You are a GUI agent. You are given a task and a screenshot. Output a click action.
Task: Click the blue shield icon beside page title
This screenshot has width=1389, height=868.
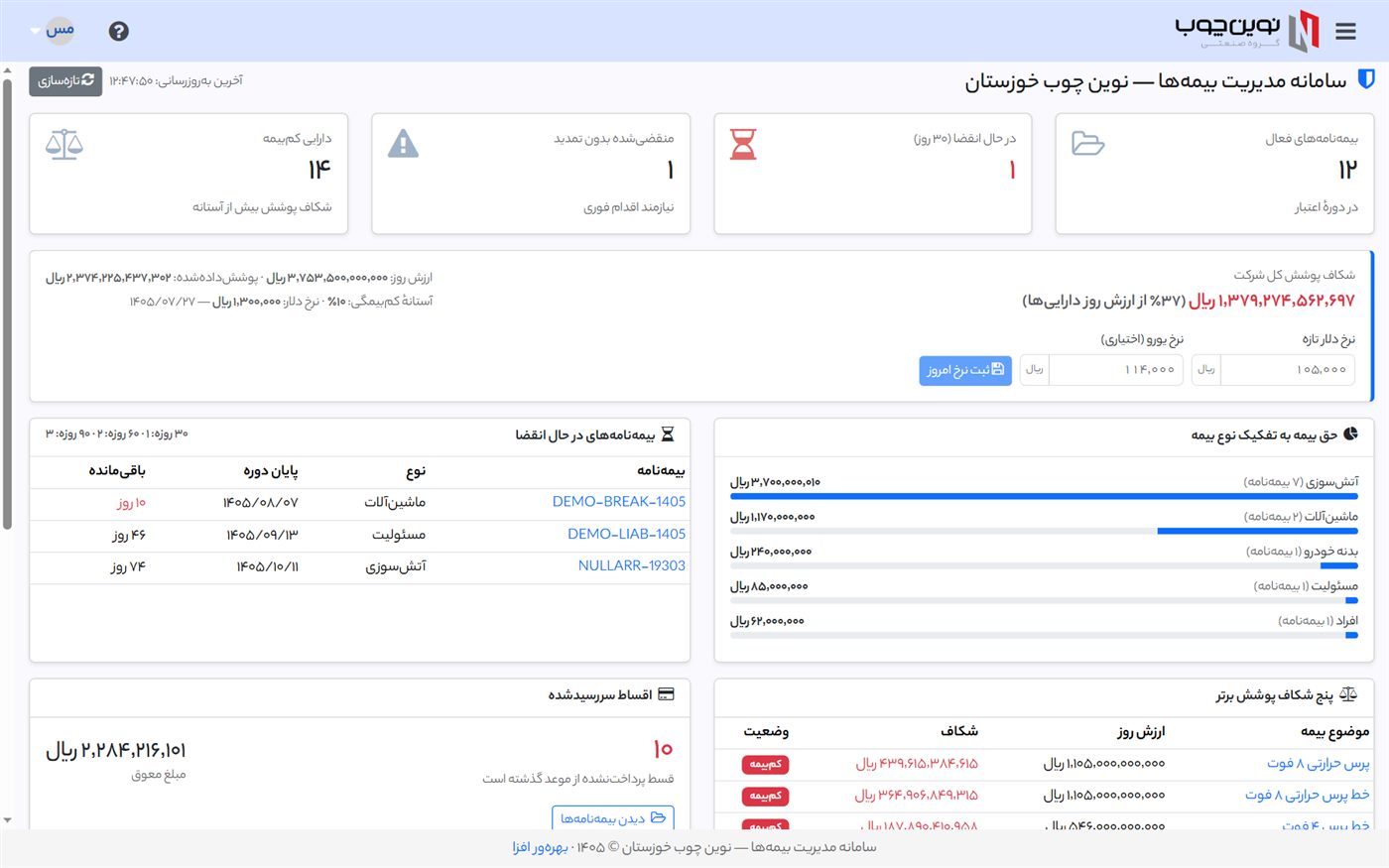(x=1365, y=80)
